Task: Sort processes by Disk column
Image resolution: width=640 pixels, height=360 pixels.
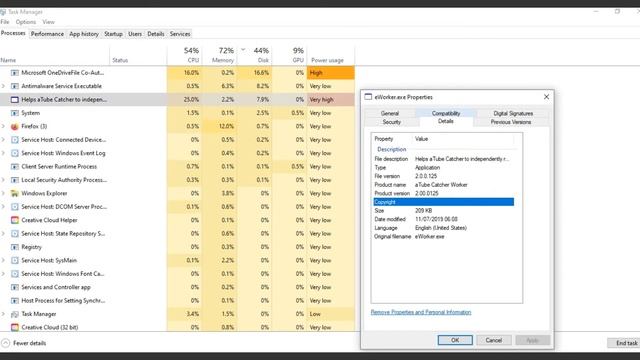Action: 255,55
